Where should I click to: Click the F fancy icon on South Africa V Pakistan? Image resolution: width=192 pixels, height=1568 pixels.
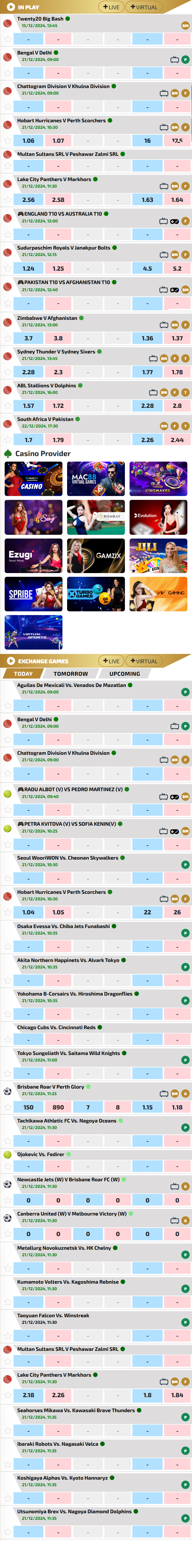174,426
